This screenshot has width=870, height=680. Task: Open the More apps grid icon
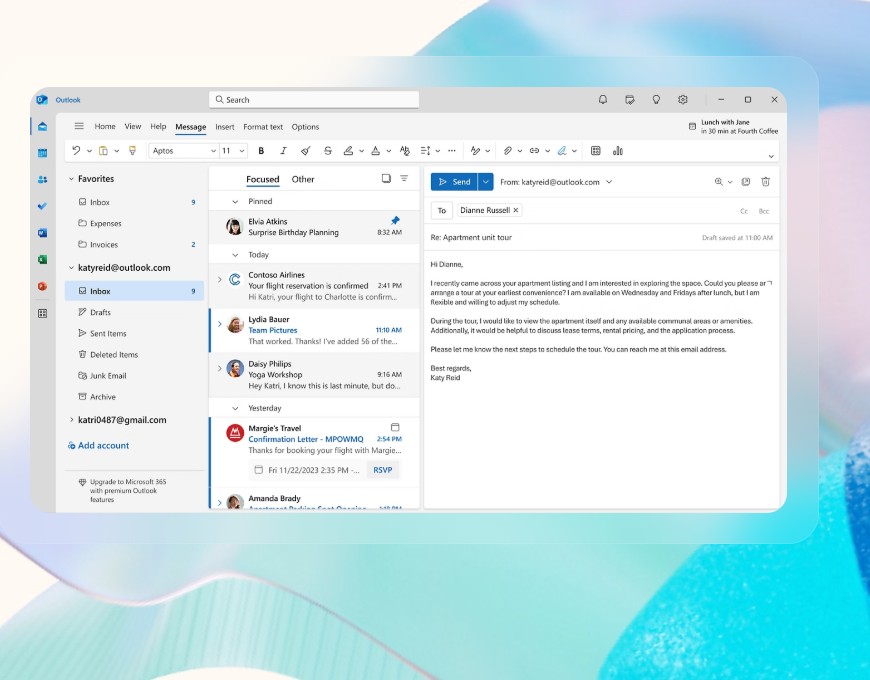click(x=42, y=313)
